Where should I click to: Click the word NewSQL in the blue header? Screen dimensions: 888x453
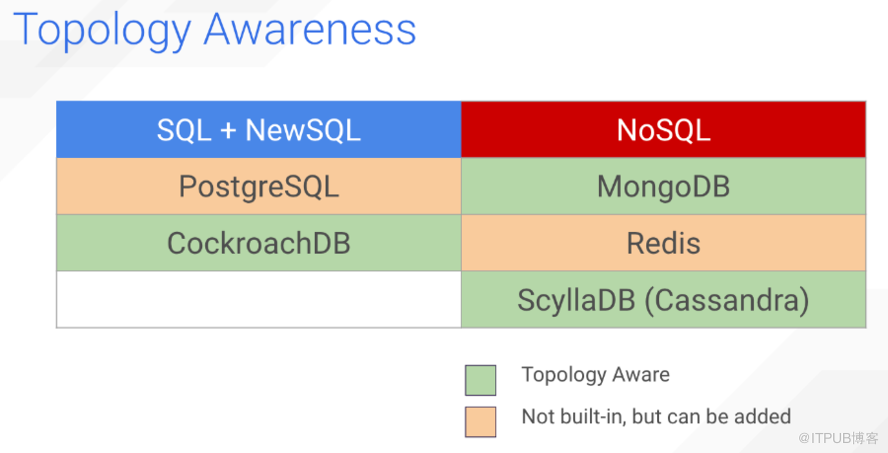click(x=303, y=129)
